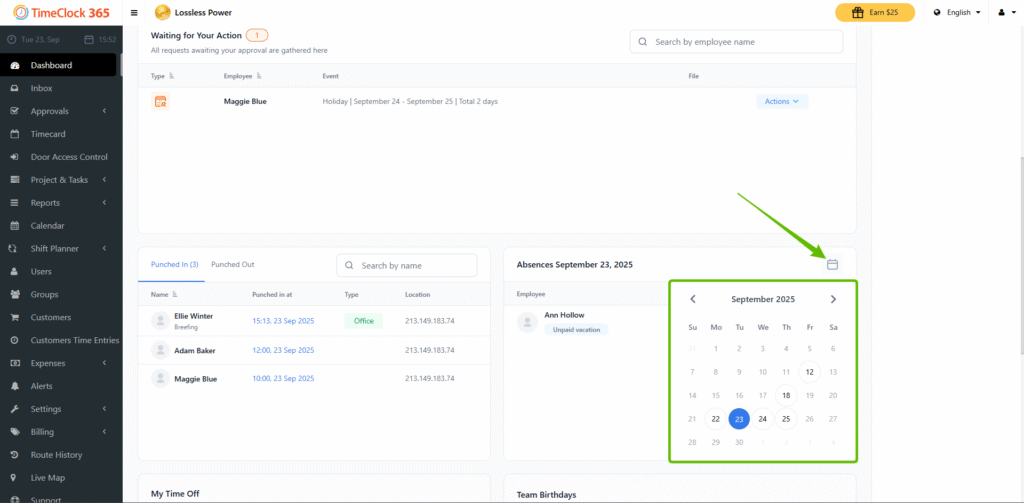This screenshot has width=1024, height=503.
Task: Click the hamburger menu icon
Action: (x=135, y=13)
